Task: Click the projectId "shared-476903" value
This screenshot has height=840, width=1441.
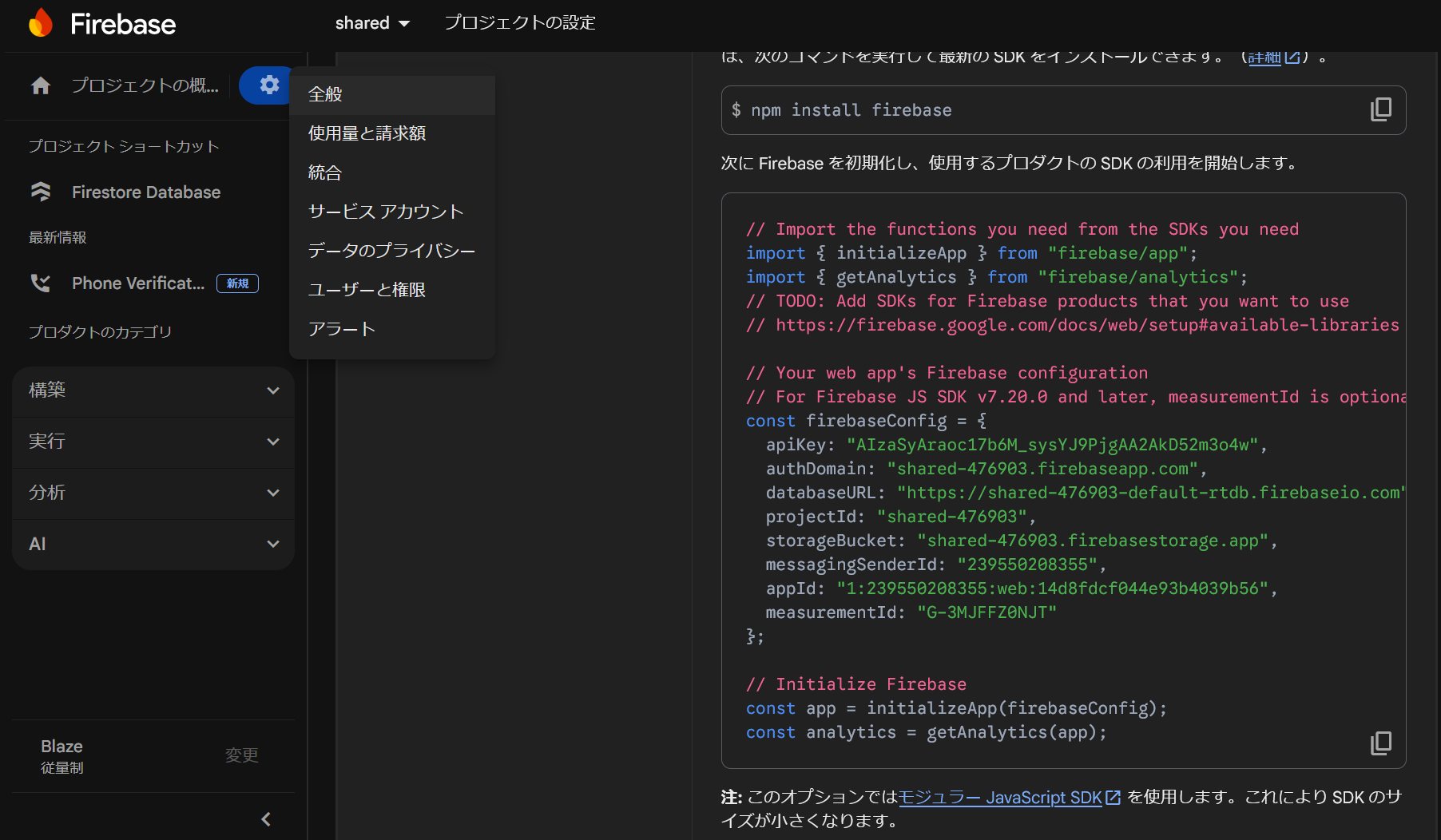Action: pos(951,517)
